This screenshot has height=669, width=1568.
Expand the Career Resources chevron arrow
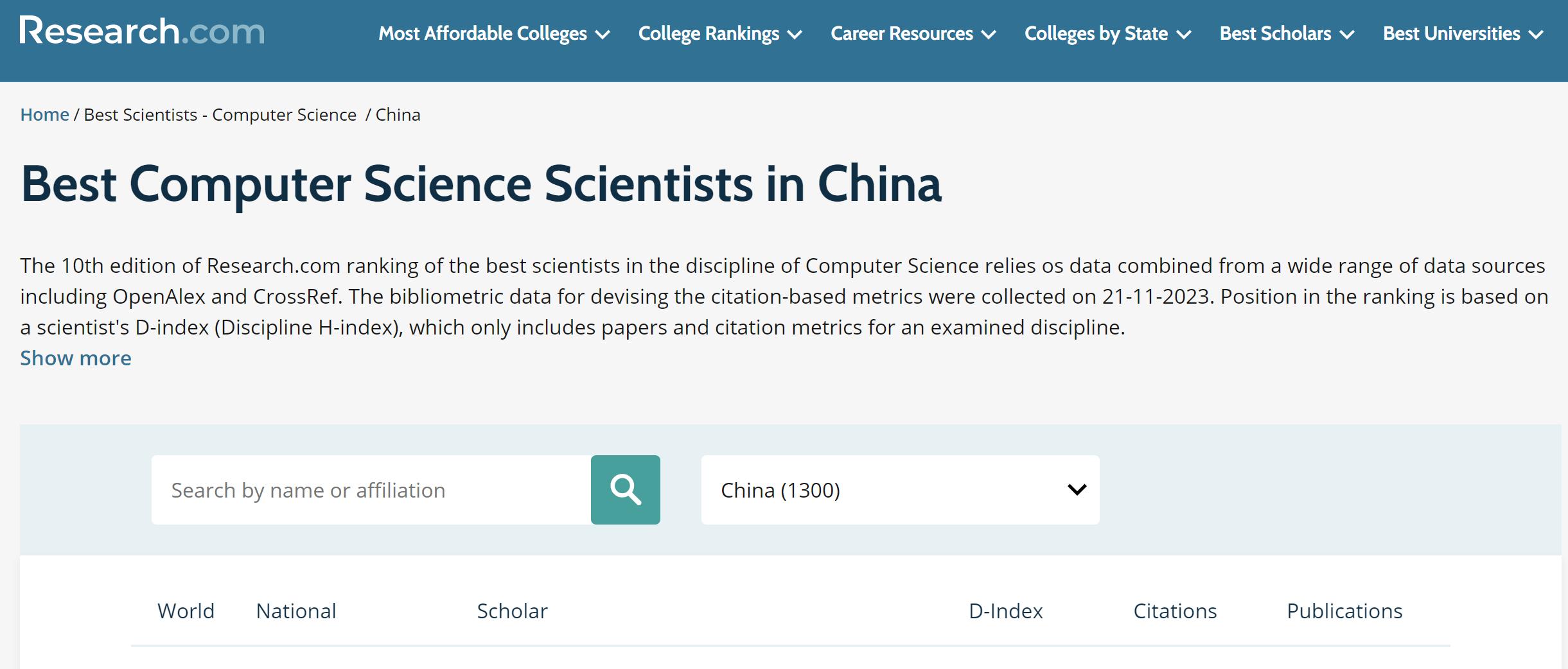989,35
